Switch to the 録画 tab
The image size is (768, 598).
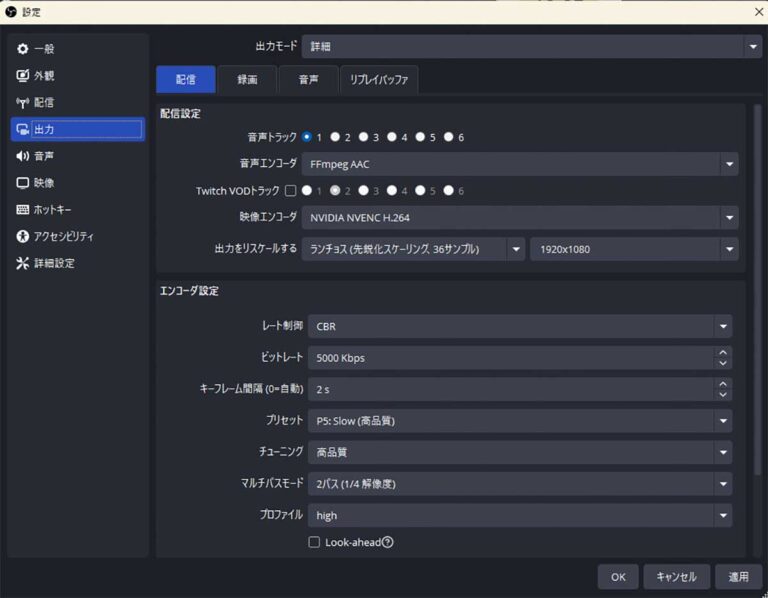247,80
